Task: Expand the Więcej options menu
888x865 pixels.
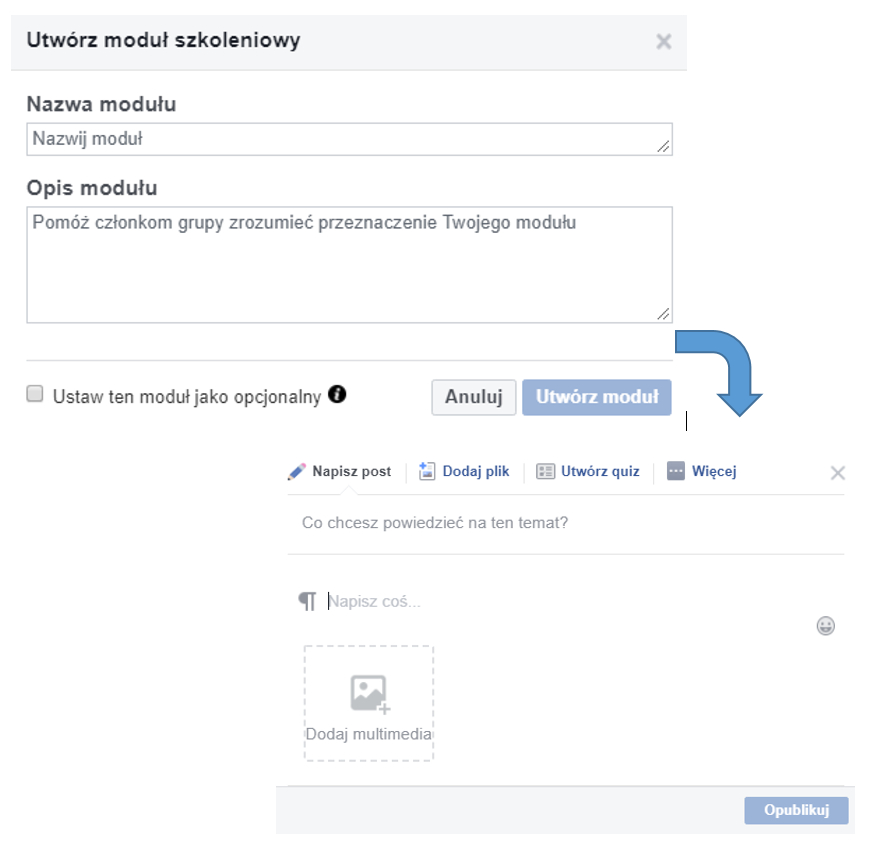Action: tap(702, 471)
